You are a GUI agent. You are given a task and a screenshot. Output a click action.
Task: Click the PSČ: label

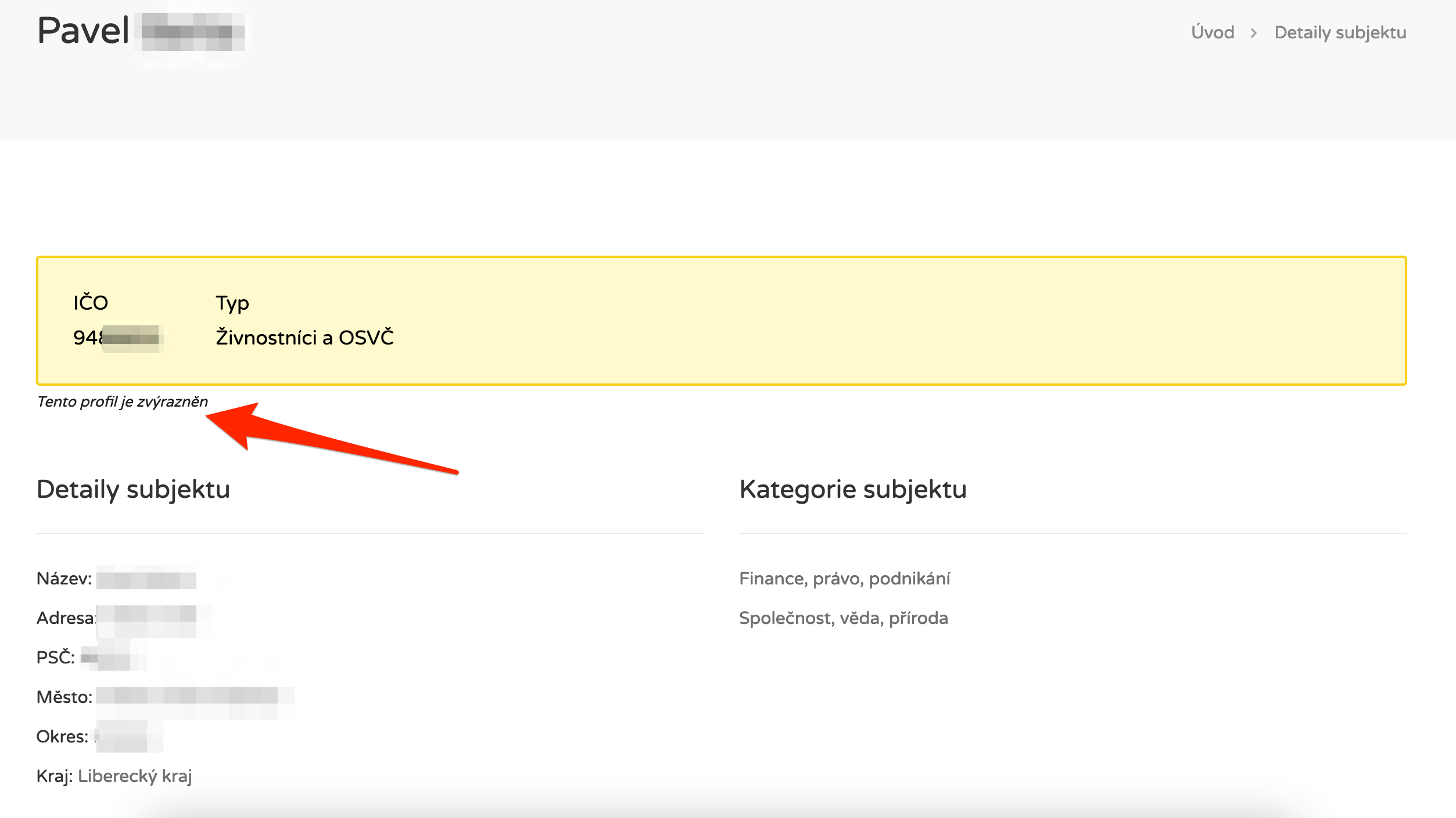56,658
